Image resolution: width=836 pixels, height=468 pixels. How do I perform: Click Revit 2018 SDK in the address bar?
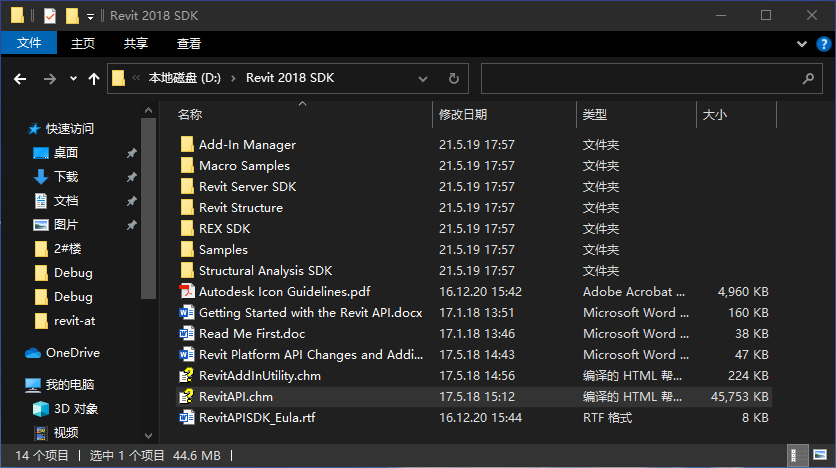pos(290,78)
